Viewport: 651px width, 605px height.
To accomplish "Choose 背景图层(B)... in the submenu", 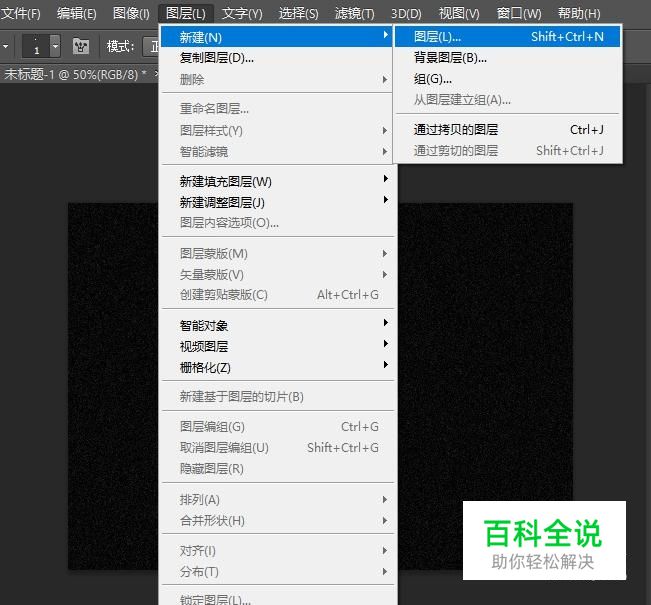I will tap(507, 57).
